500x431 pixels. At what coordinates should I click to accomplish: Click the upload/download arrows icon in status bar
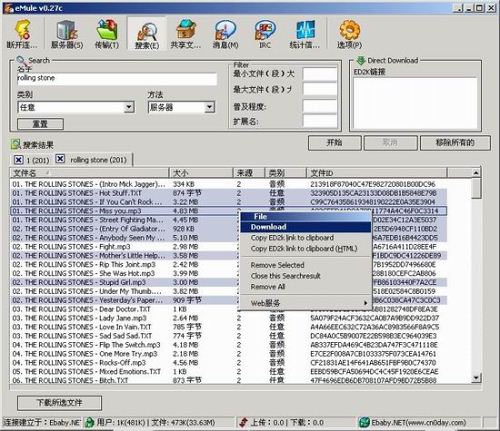[x=243, y=422]
